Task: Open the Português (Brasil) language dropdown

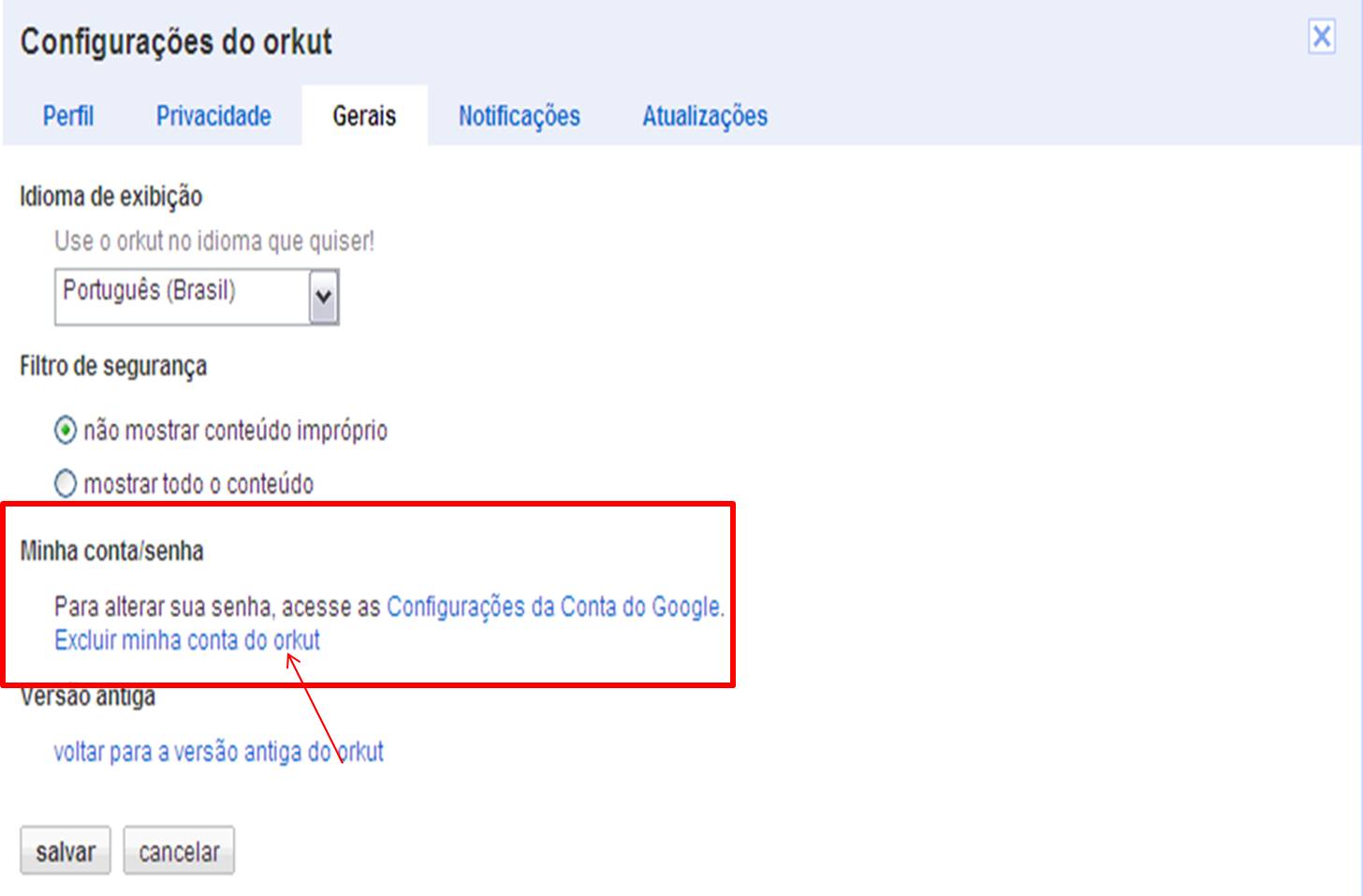Action: 197,297
